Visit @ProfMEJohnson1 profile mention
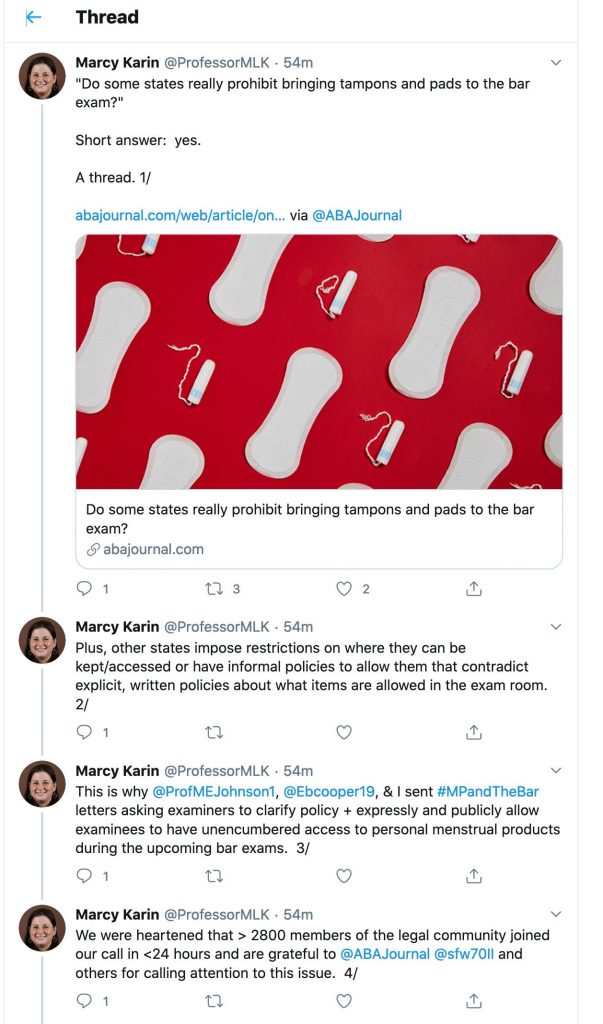The height and width of the screenshot is (1024, 603). pyautogui.click(x=214, y=792)
